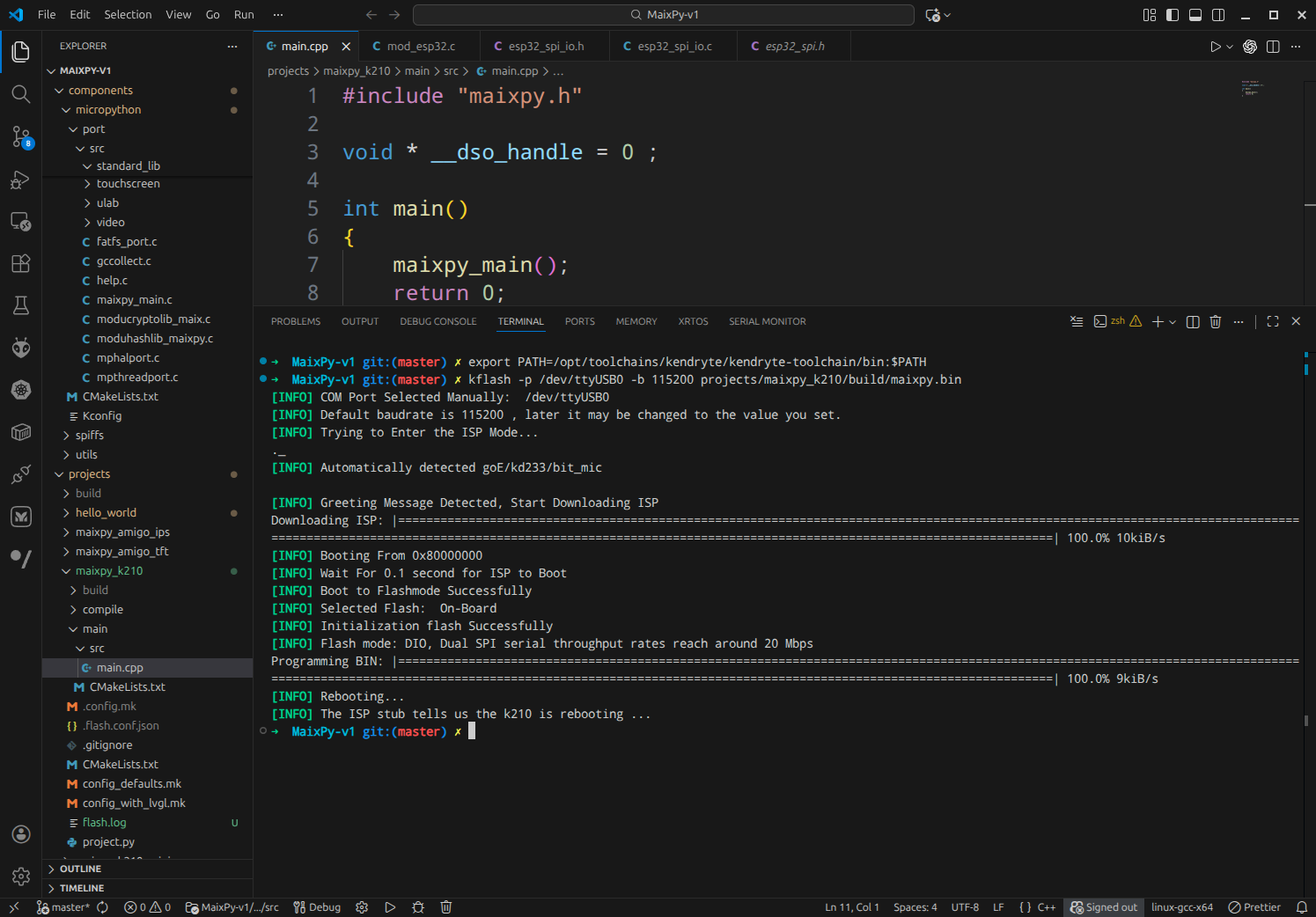Split the terminal panel
Image resolution: width=1316 pixels, height=917 pixels.
point(1193,321)
